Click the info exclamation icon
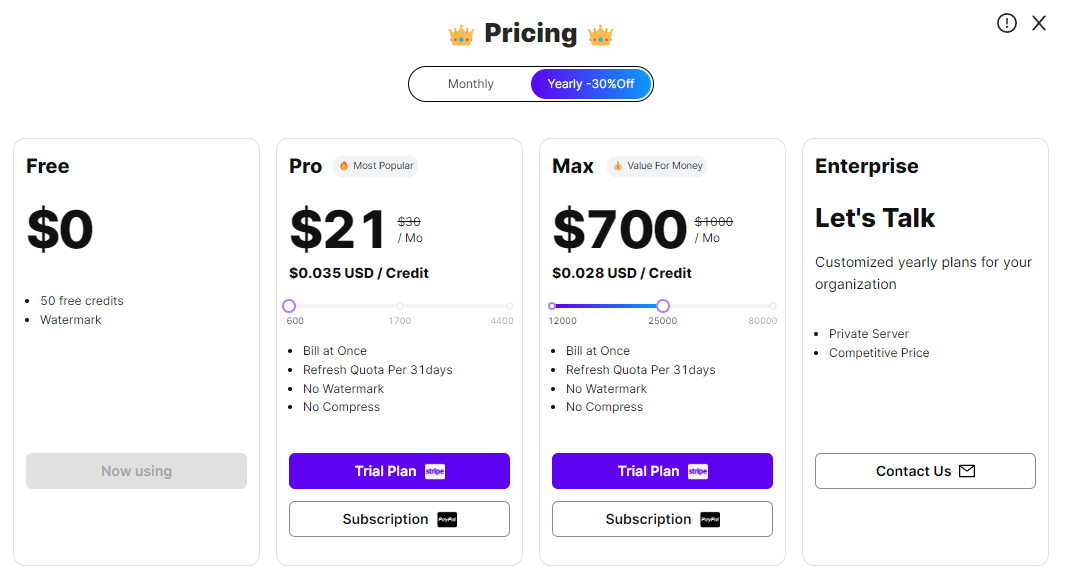Image resolution: width=1068 pixels, height=585 pixels. click(x=1007, y=23)
